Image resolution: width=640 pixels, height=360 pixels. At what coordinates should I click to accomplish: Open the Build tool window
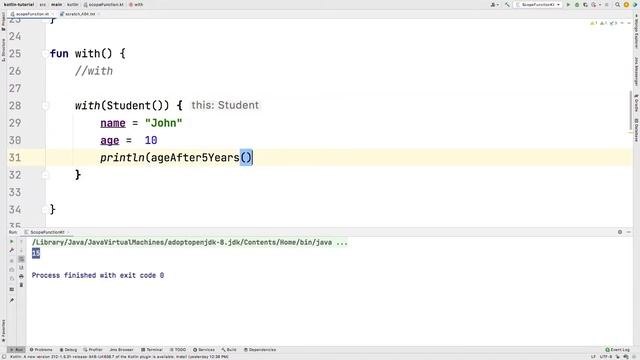(x=229, y=350)
